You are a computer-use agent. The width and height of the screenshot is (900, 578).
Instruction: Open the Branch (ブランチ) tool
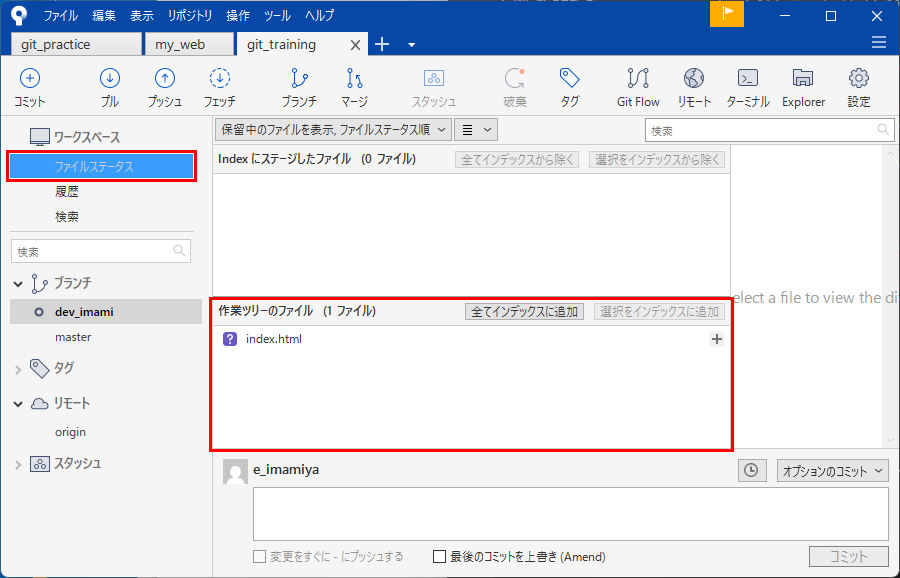point(298,87)
